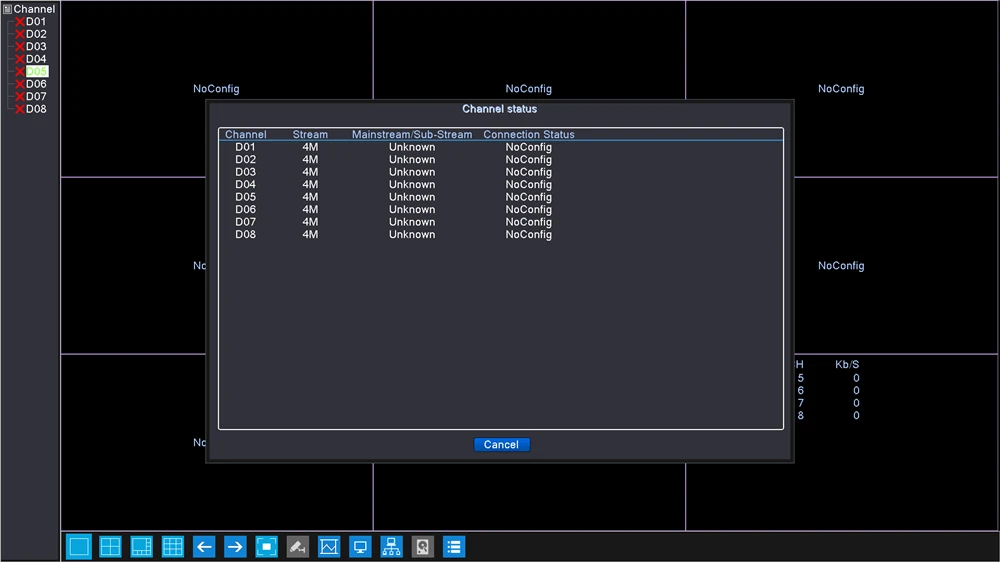Select channel D02 in the tree

(x=36, y=34)
